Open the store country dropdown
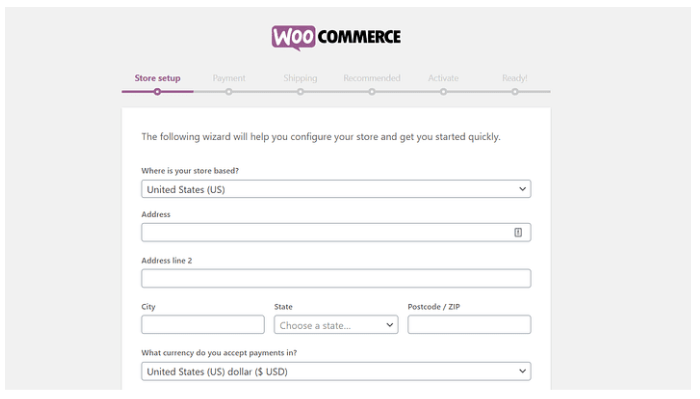 336,189
